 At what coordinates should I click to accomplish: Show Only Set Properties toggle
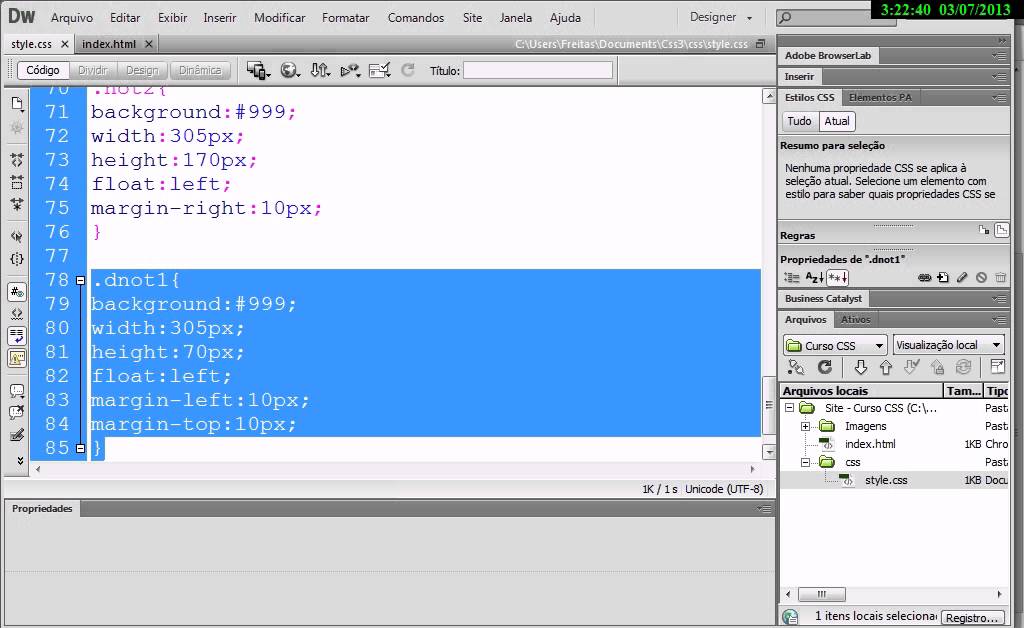837,277
